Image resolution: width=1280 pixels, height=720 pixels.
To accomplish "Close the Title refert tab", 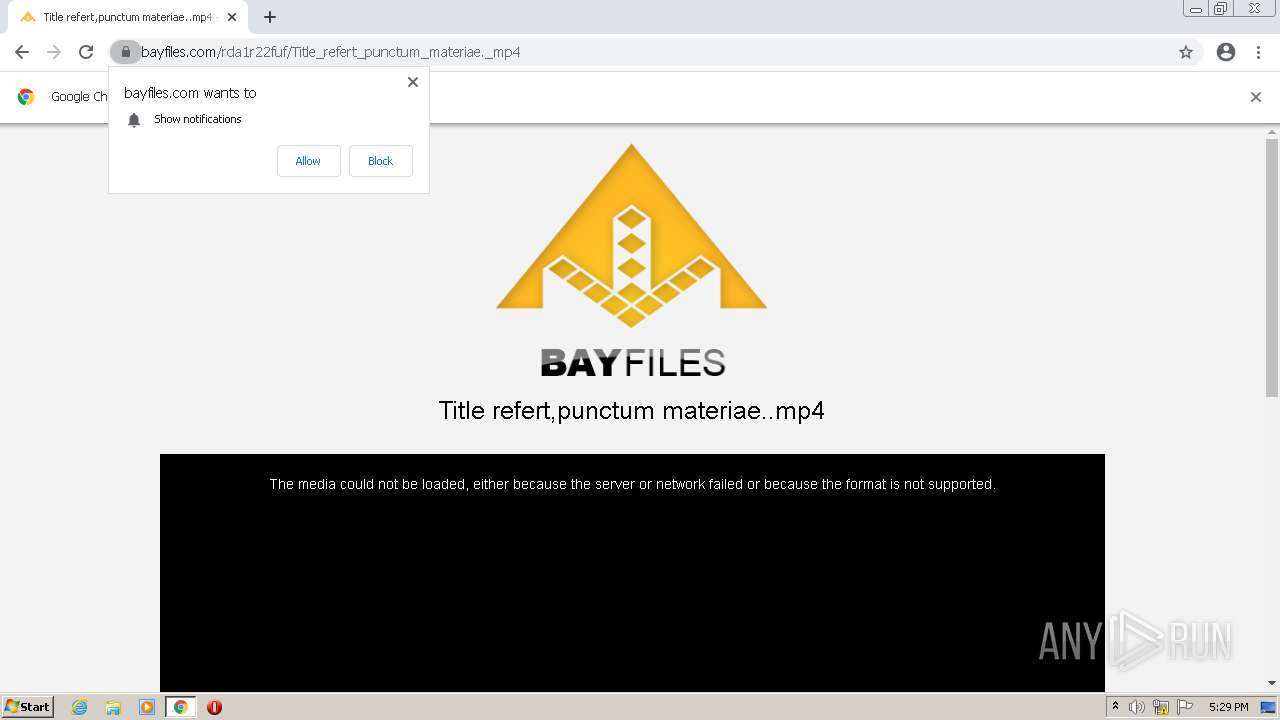I will click(x=232, y=17).
